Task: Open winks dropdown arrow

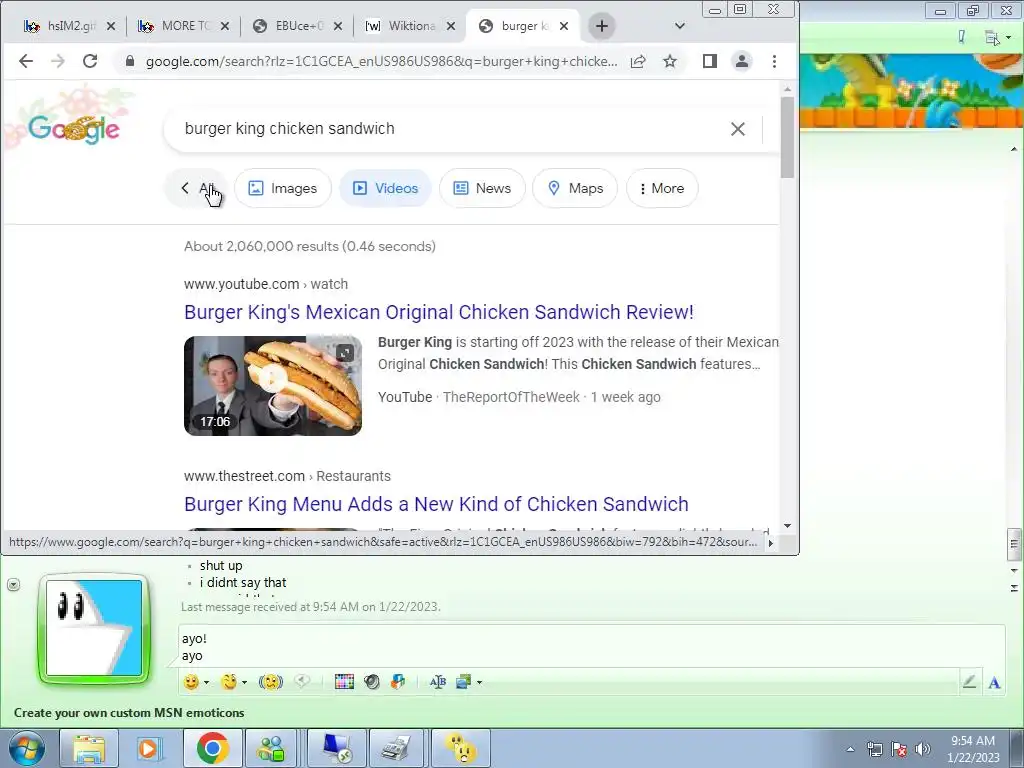Action: point(244,682)
